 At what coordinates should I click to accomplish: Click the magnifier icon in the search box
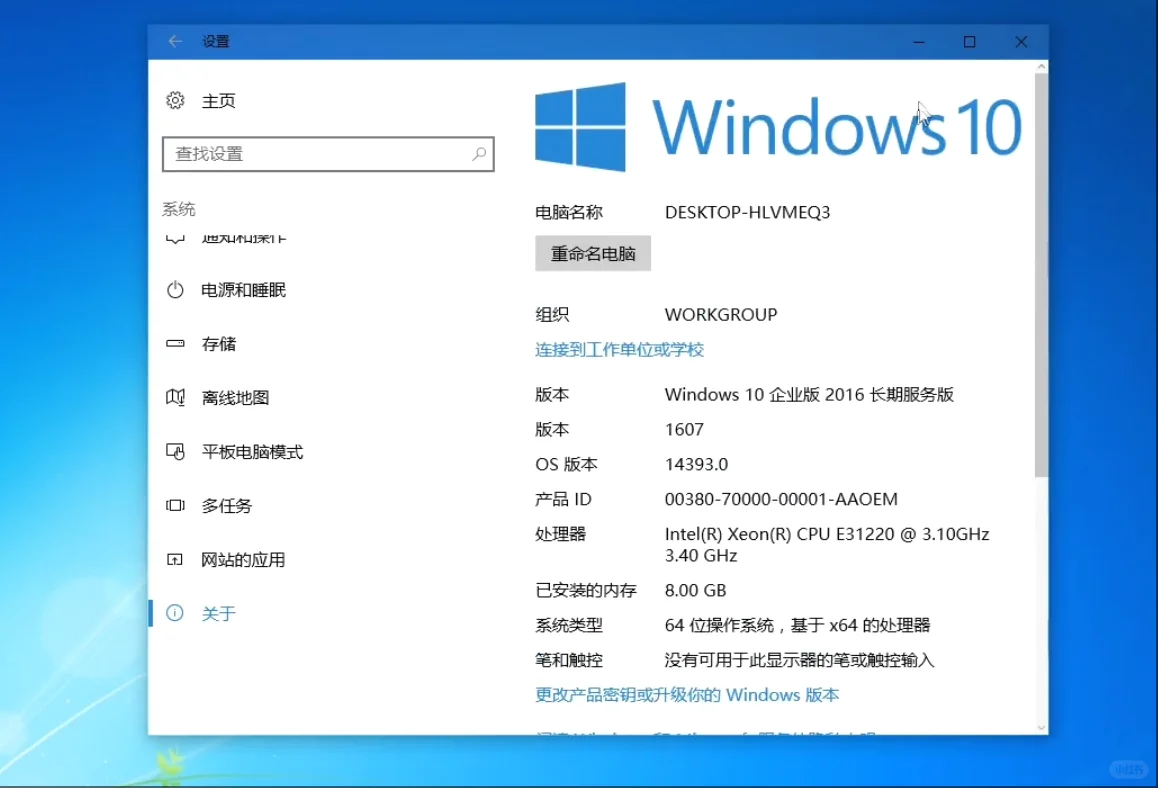pyautogui.click(x=479, y=154)
